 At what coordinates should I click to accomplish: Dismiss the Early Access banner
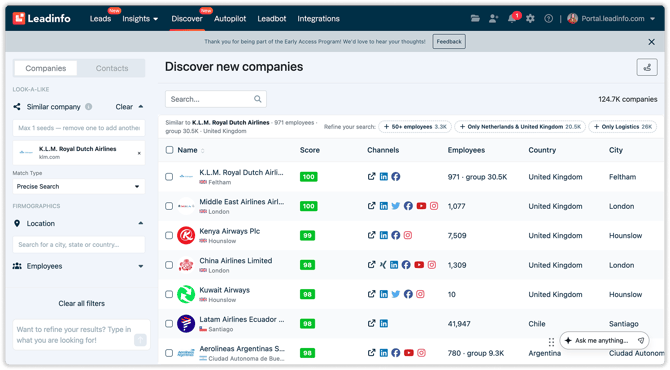point(651,42)
